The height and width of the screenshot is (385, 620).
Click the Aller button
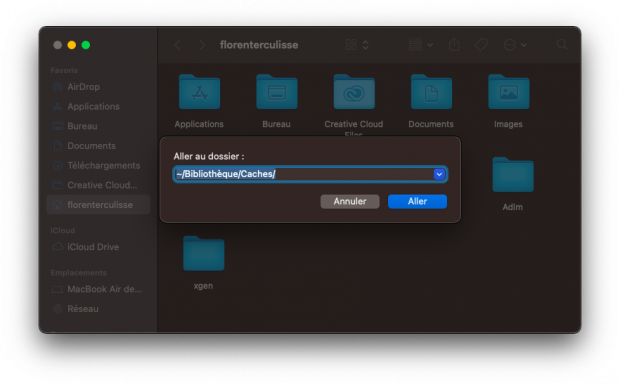pos(417,202)
